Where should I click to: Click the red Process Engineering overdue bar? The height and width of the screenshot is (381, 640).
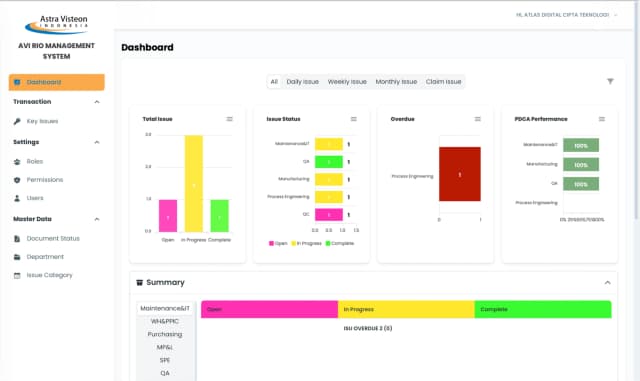coord(460,174)
